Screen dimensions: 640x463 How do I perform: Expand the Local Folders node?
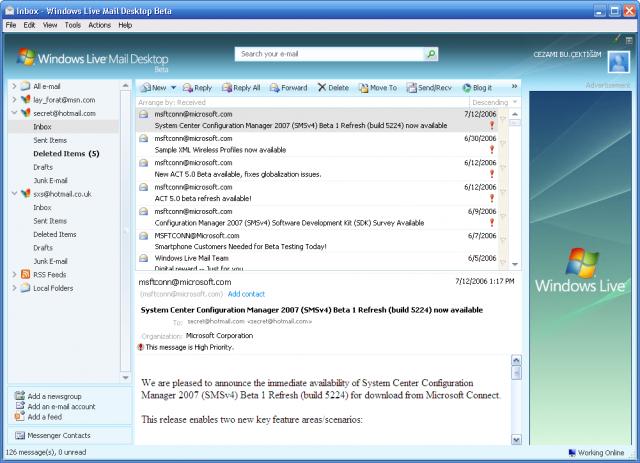point(14,288)
